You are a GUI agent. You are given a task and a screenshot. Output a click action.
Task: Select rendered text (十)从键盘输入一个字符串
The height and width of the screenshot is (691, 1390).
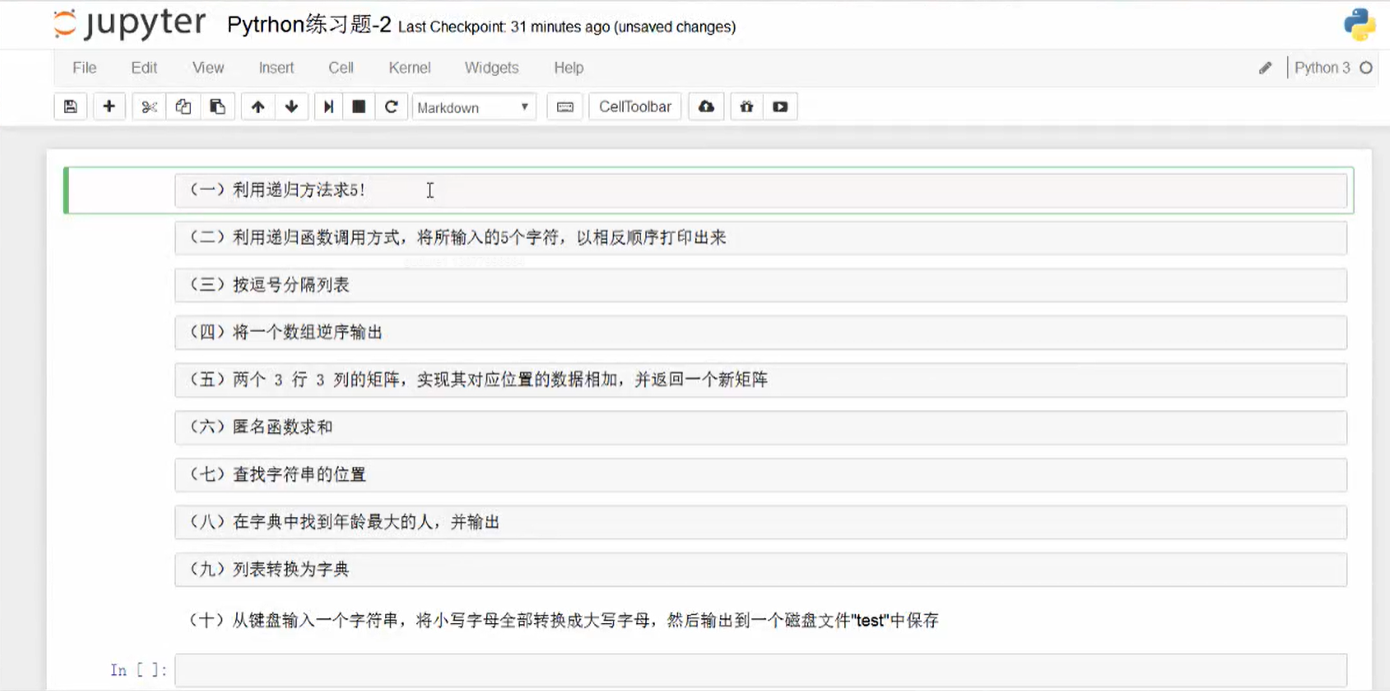click(x=564, y=620)
